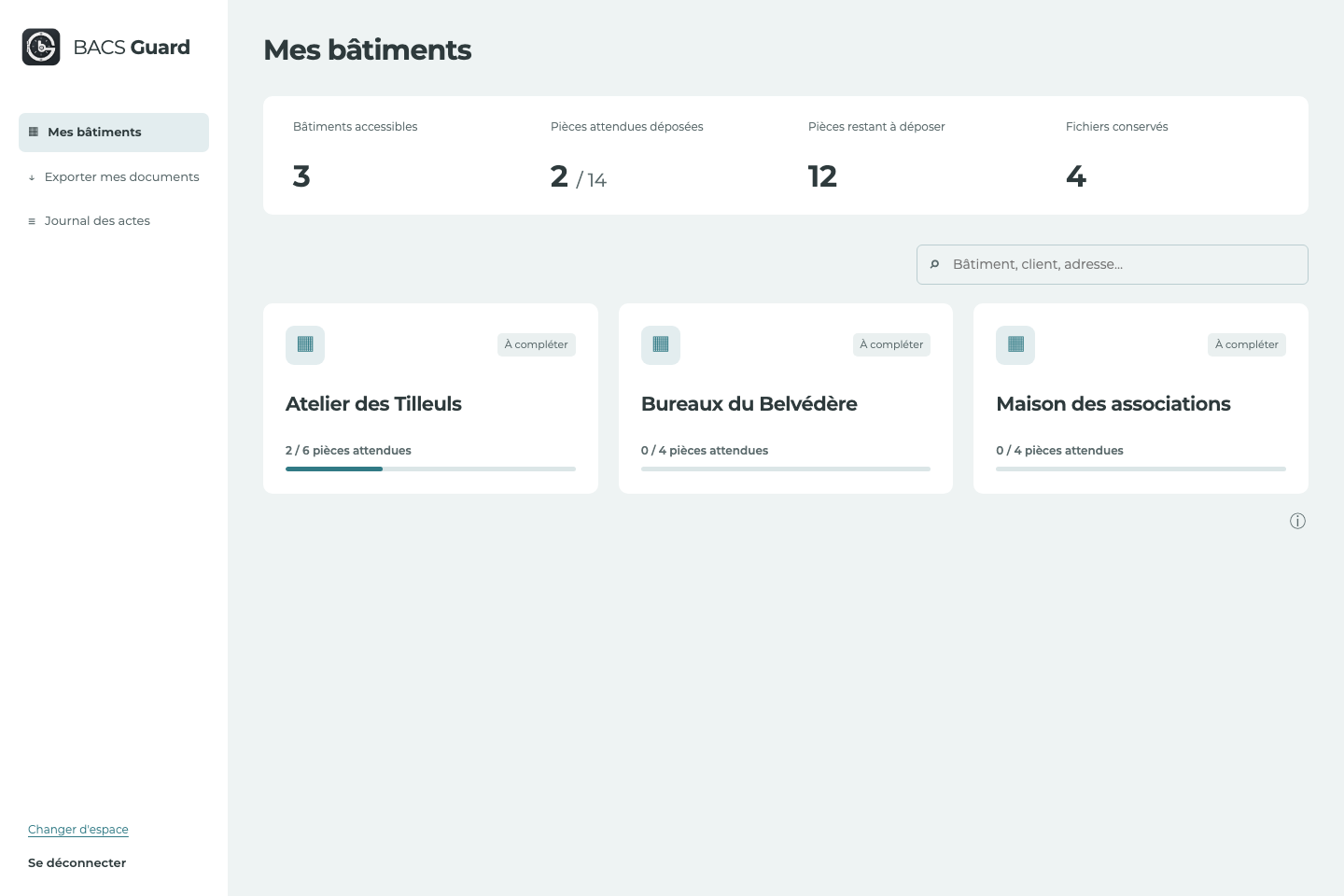Click the Journal des actes list icon
The width and height of the screenshot is (1344, 896).
click(32, 221)
